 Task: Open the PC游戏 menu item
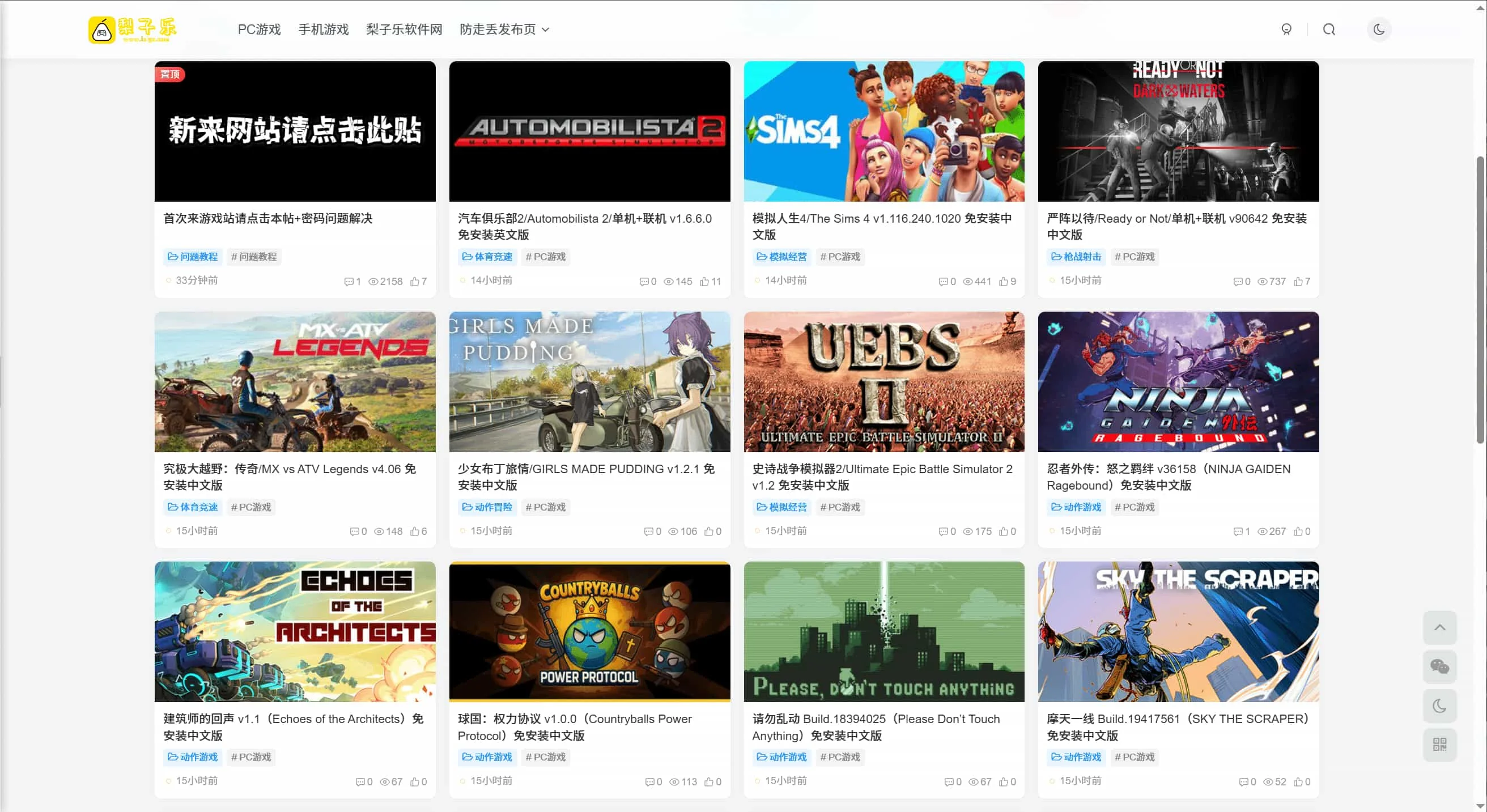point(259,29)
